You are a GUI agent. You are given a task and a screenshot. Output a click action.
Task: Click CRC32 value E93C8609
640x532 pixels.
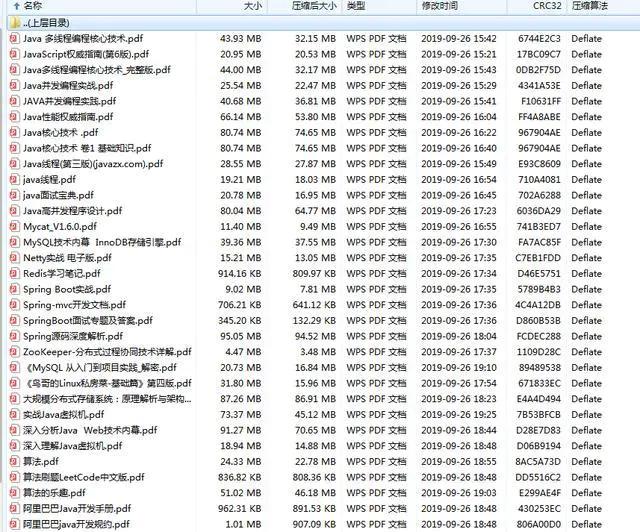(539, 164)
